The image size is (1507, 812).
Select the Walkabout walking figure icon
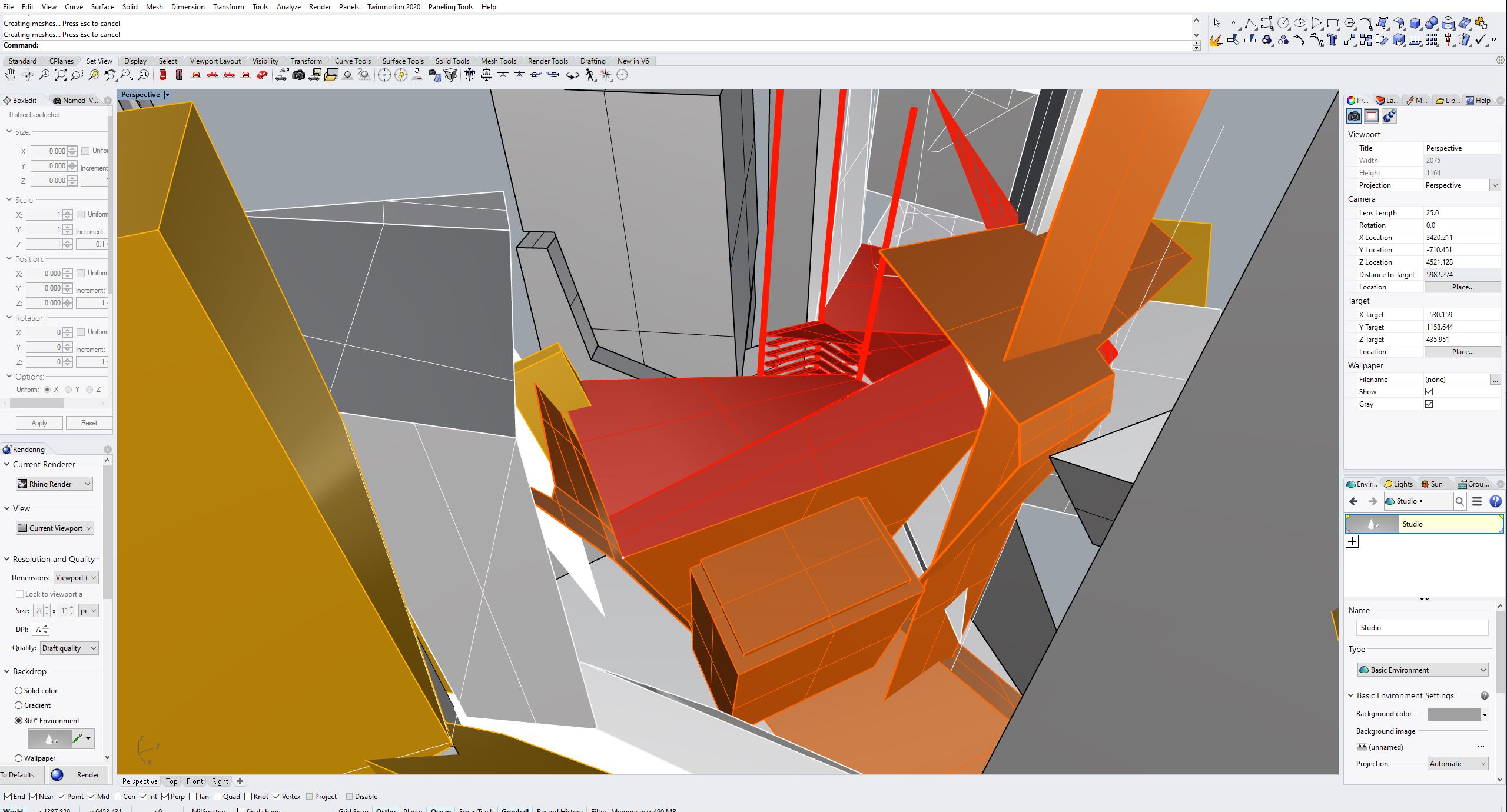click(590, 75)
